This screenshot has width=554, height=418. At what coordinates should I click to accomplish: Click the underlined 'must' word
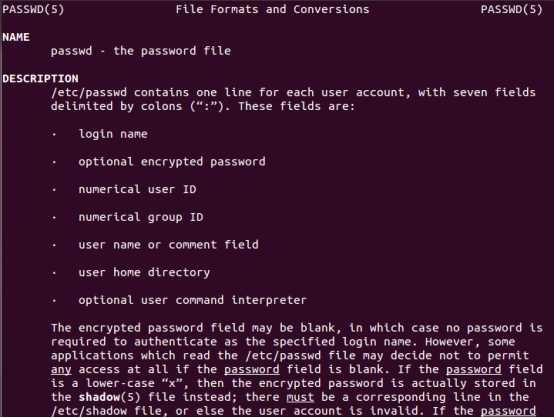pos(300,397)
